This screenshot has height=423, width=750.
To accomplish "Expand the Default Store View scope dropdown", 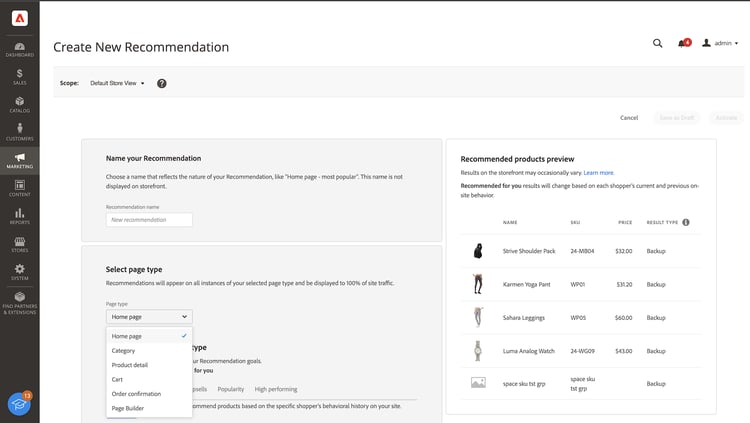I will tap(118, 83).
